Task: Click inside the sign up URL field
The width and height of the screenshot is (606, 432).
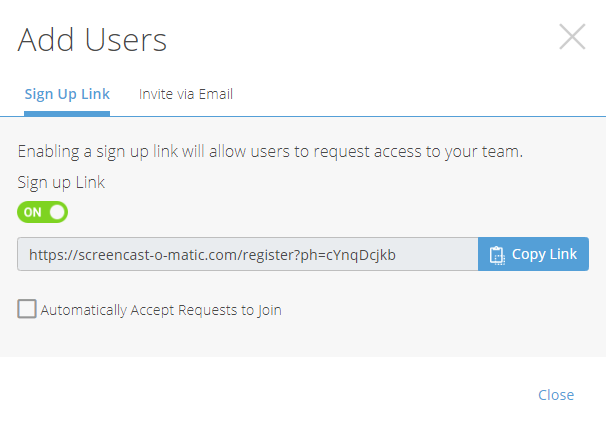Action: click(x=247, y=254)
